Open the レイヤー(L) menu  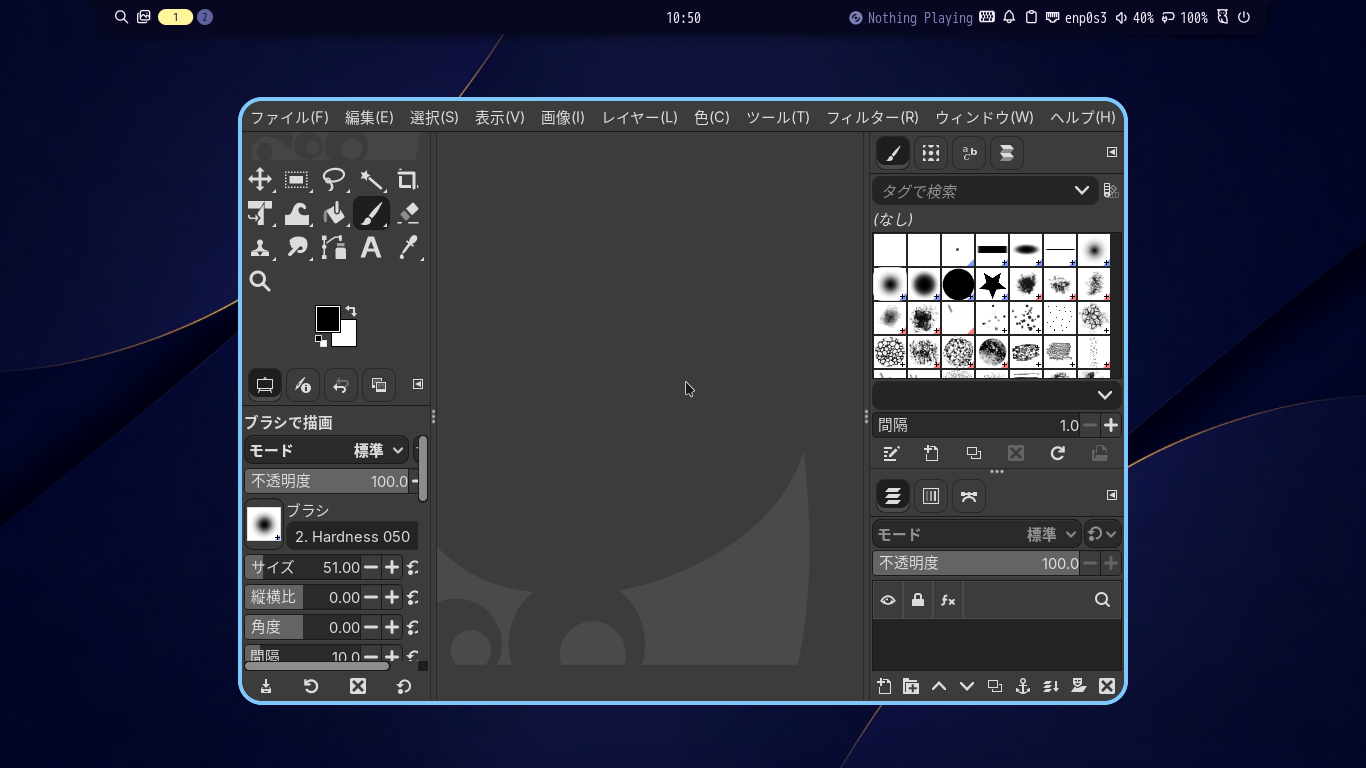pos(639,117)
